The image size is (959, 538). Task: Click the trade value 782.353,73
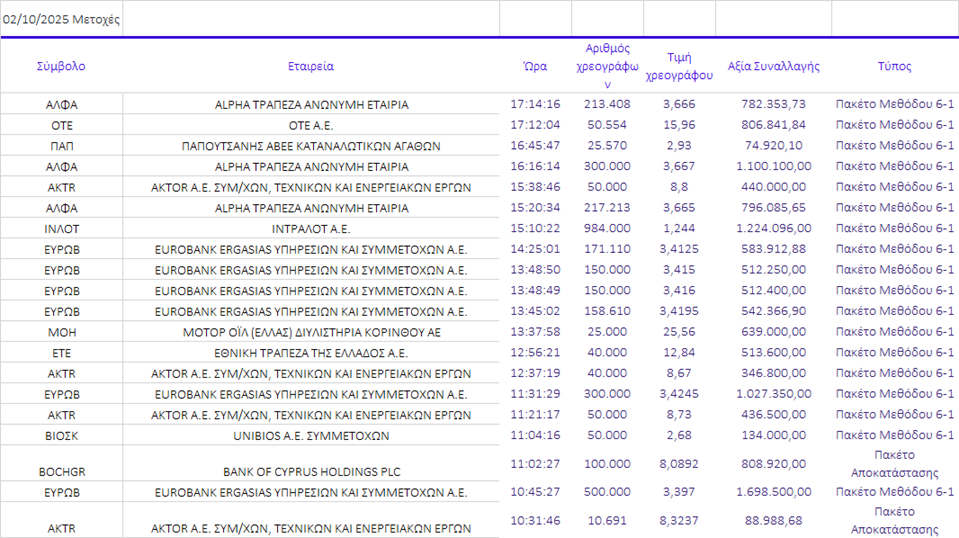click(x=774, y=104)
